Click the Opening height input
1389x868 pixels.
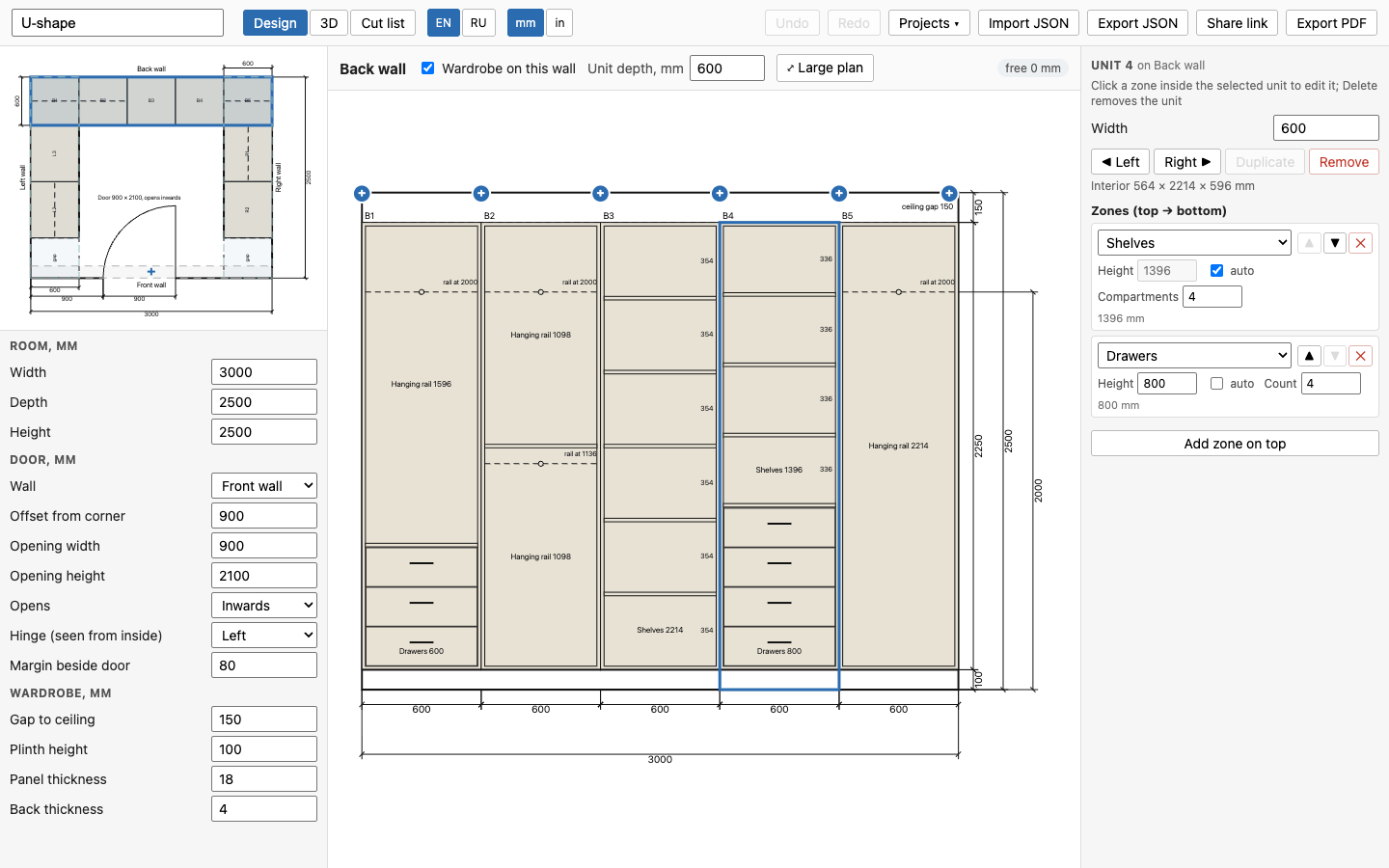(x=264, y=576)
